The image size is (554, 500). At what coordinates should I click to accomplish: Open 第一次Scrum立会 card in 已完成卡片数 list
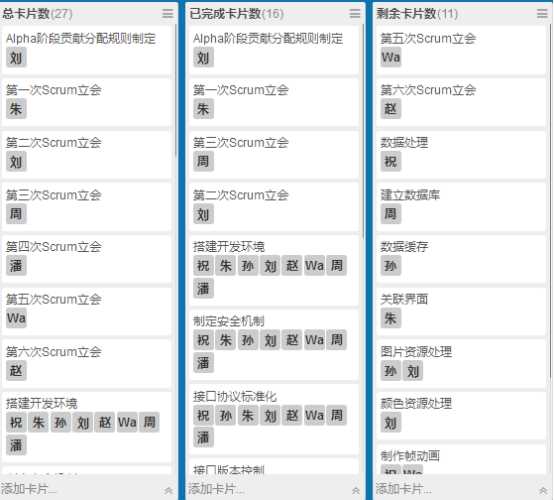[273, 101]
